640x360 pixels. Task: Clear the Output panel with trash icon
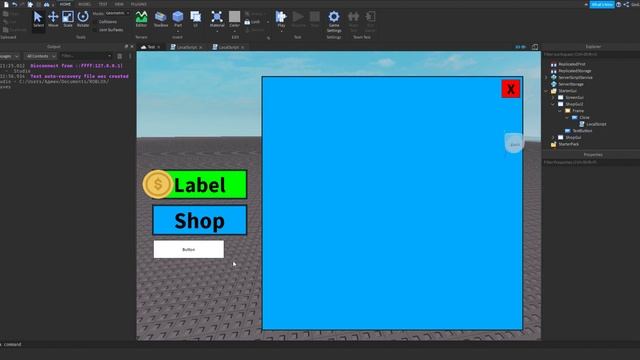pos(120,56)
